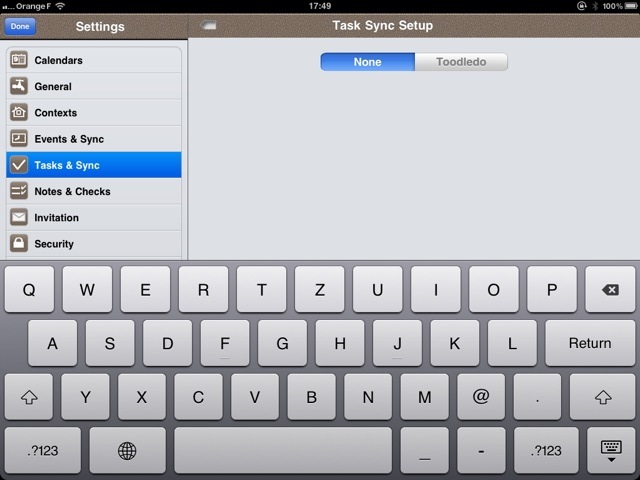Hide the keyboard with dismiss key
The image size is (640, 480).
point(610,451)
